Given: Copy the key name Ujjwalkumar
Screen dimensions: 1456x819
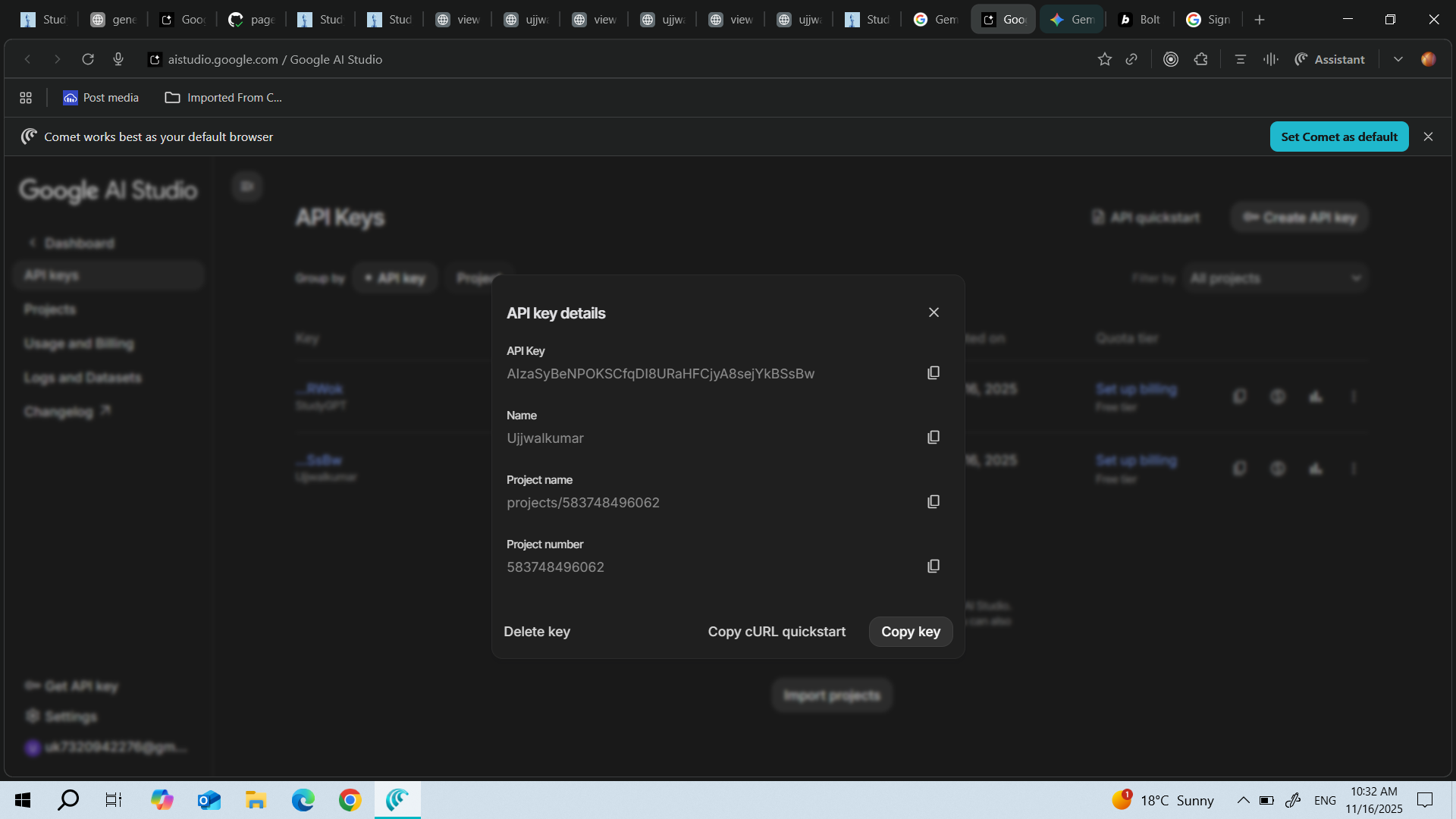Looking at the screenshot, I should click(933, 437).
